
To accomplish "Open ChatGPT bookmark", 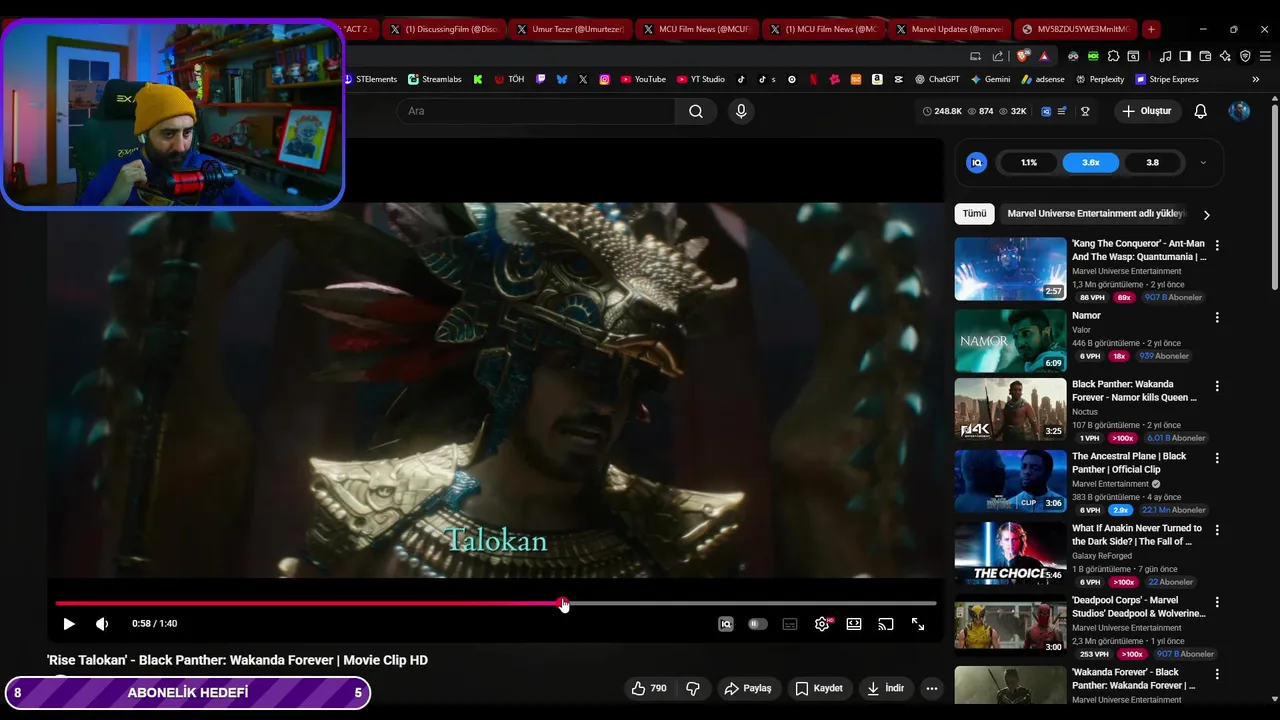I will [937, 79].
